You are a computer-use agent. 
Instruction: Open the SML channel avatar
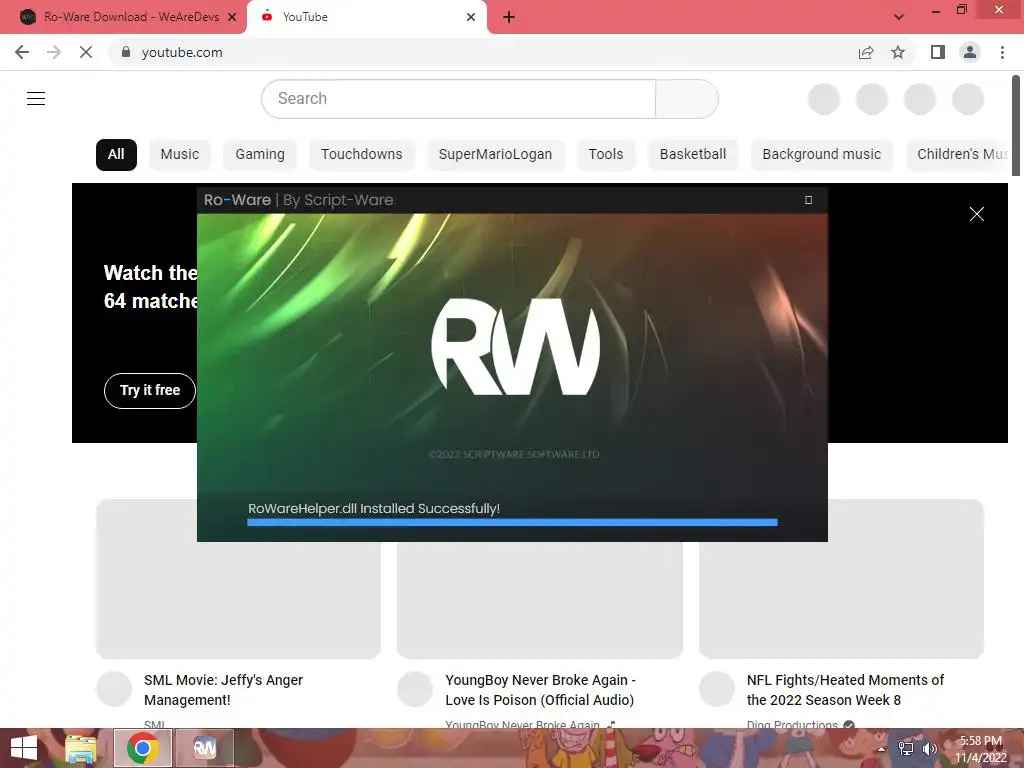[114, 689]
